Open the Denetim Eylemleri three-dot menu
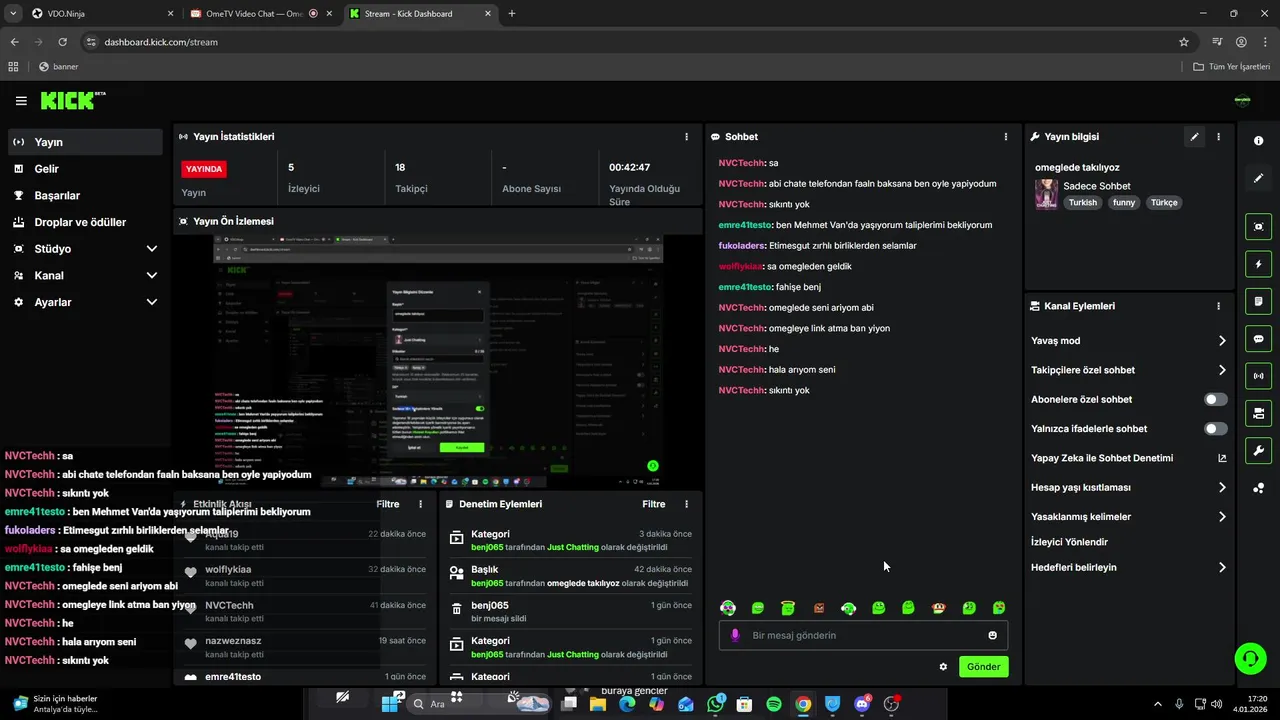The height and width of the screenshot is (720, 1280). (686, 504)
